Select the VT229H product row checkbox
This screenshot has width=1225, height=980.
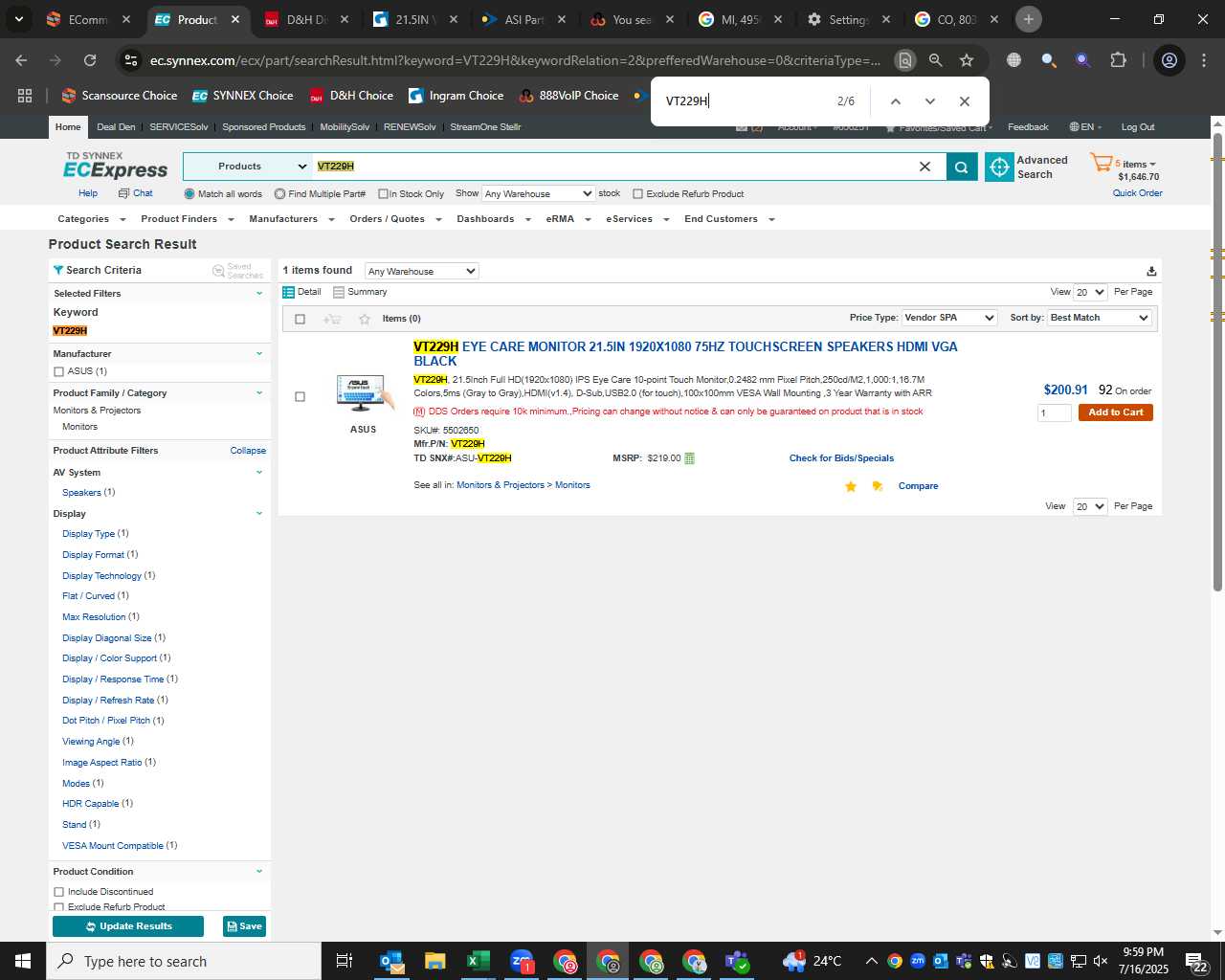point(300,397)
